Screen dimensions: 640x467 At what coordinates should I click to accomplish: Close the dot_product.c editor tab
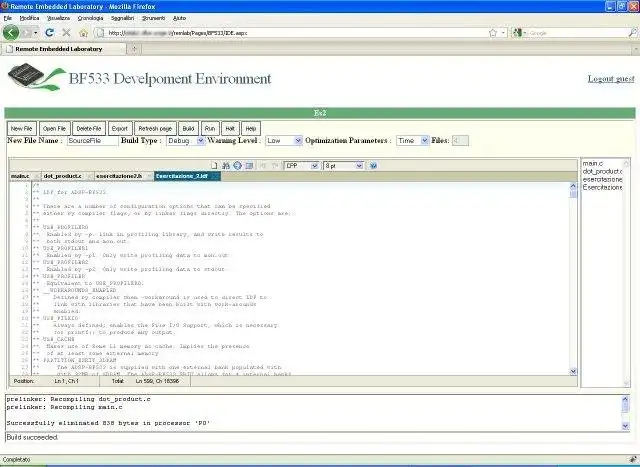tap(89, 176)
